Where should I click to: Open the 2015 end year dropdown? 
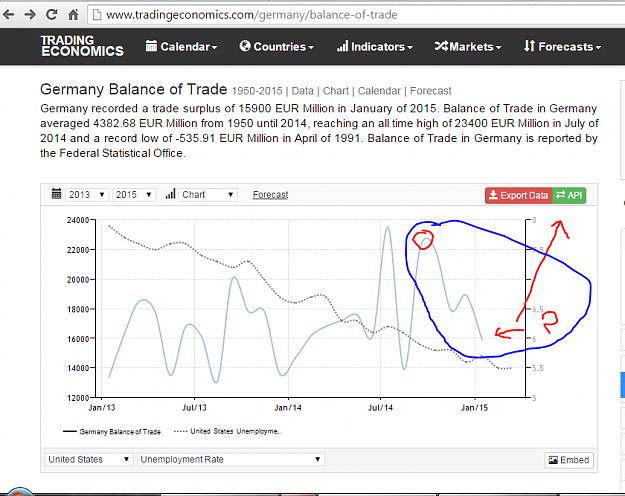(134, 195)
